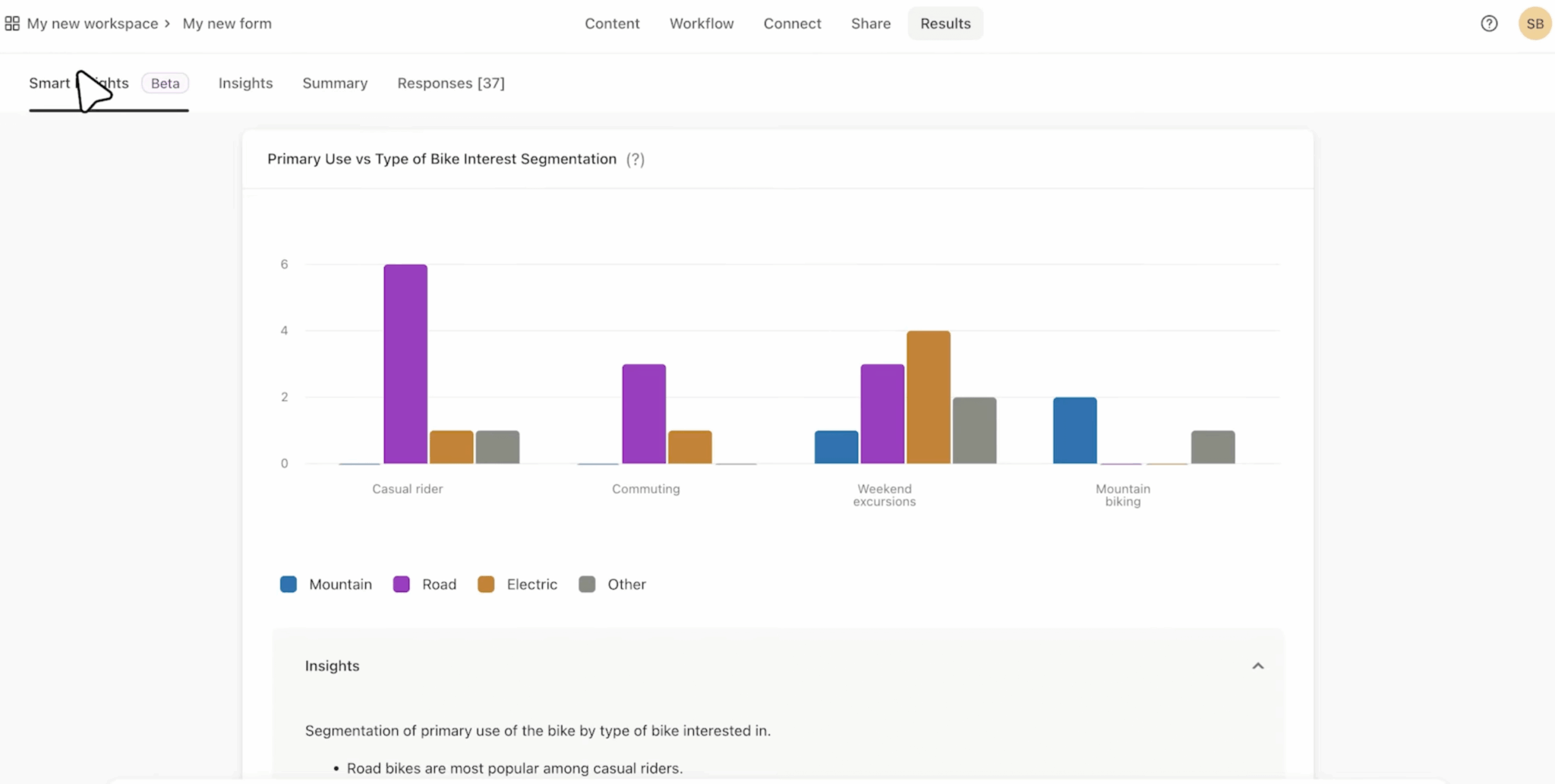Navigate to My new workspace breadcrumb

click(93, 24)
